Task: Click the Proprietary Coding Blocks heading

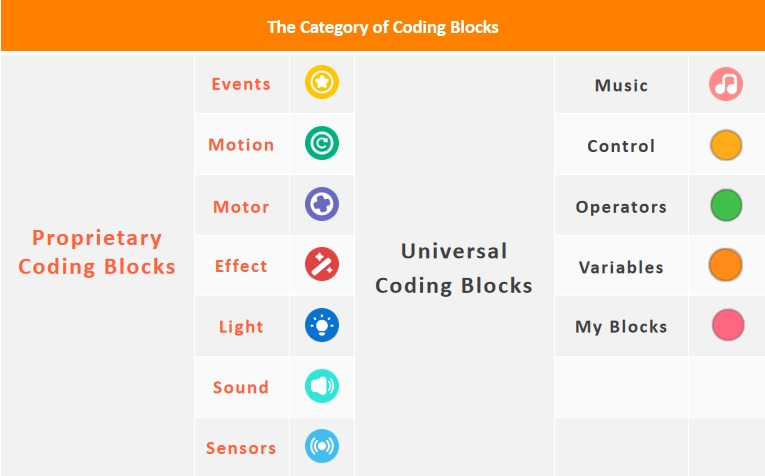Action: (x=97, y=252)
